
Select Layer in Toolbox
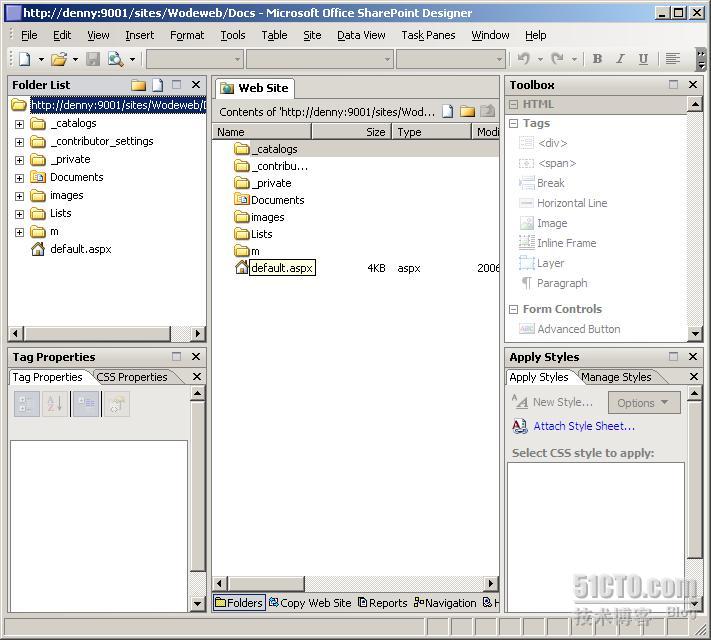pyautogui.click(x=542, y=263)
